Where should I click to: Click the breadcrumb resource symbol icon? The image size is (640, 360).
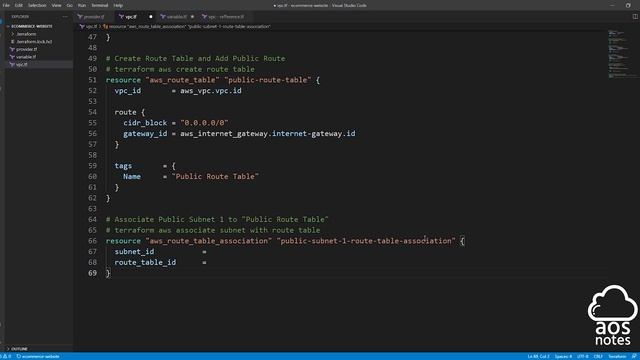pyautogui.click(x=105, y=27)
